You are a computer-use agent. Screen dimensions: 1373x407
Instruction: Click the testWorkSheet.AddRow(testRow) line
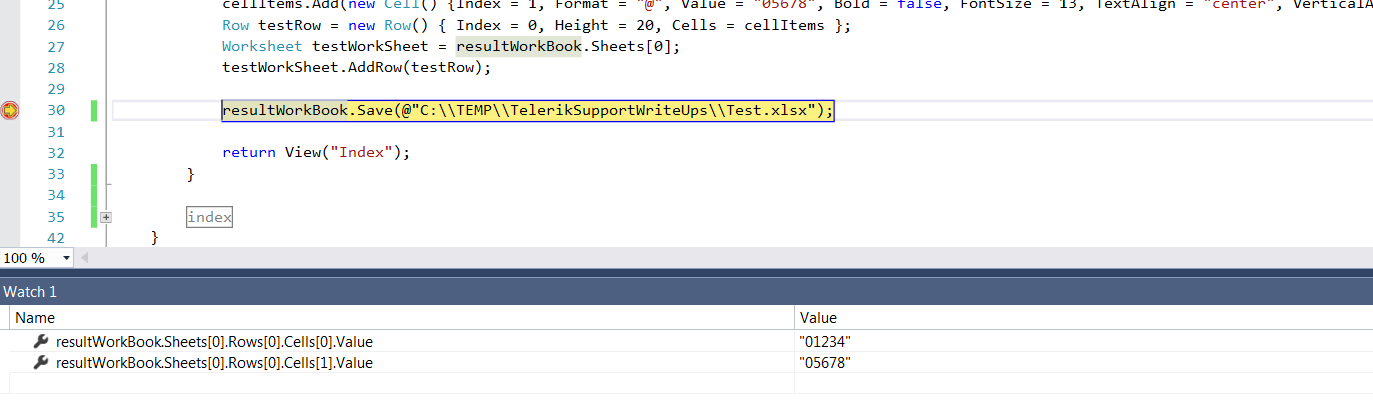click(x=357, y=68)
